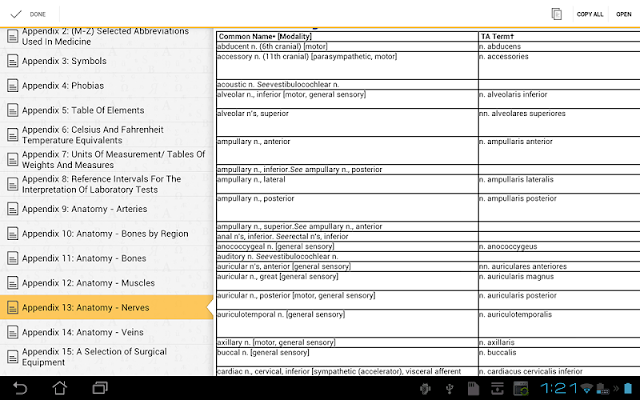This screenshot has width=640, height=400.
Task: Tap the download notification icon
Action: coord(497,389)
